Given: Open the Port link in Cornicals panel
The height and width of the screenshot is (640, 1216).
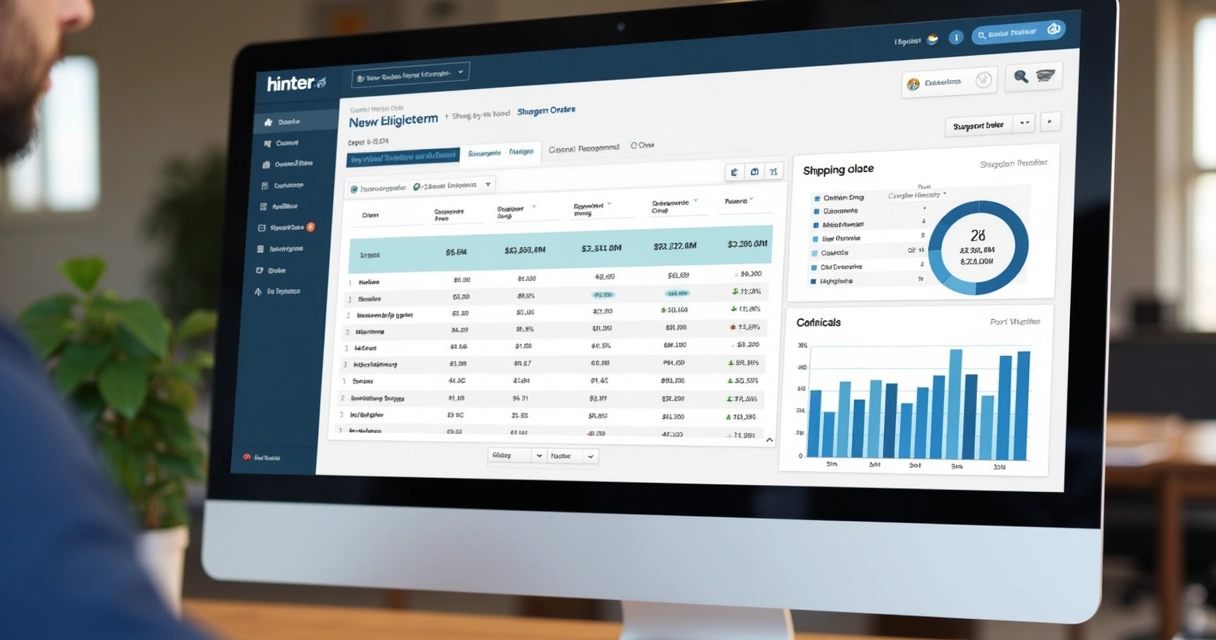Looking at the screenshot, I should (1014, 321).
